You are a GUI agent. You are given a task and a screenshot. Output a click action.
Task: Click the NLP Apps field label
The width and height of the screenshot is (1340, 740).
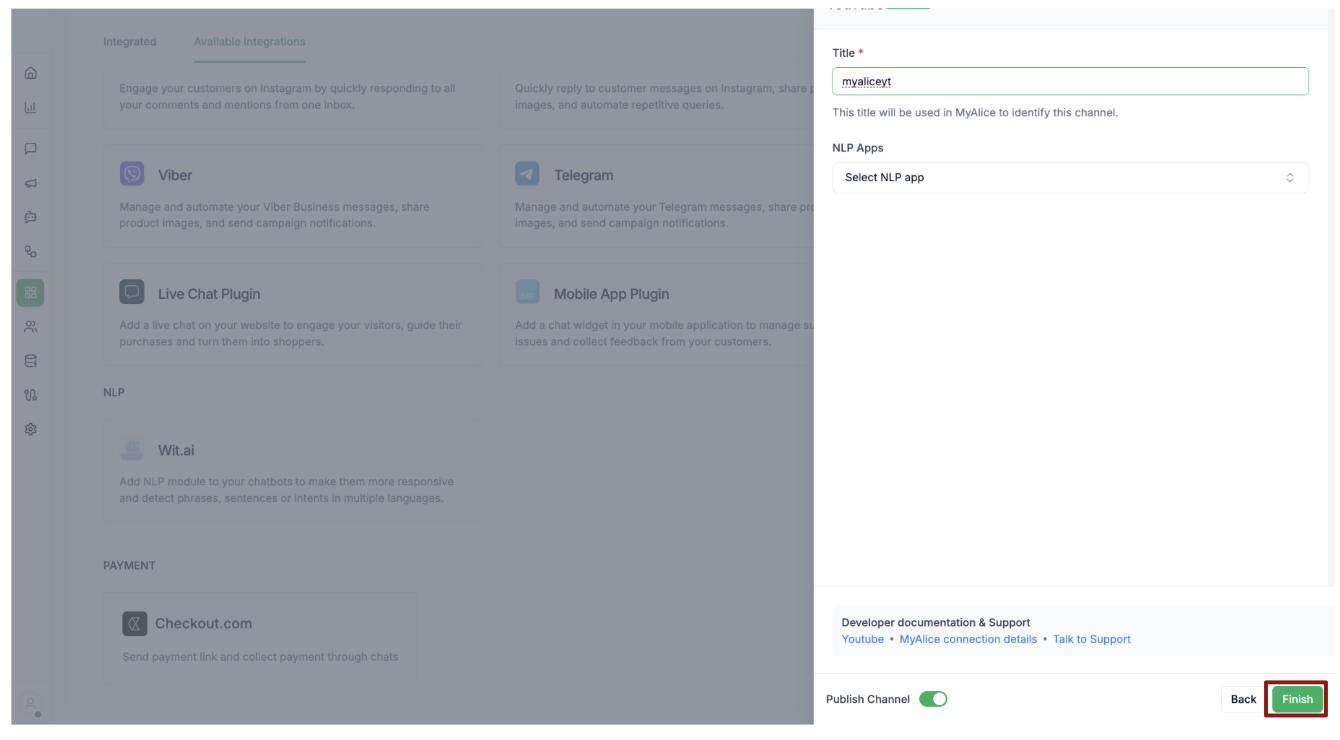(858, 148)
